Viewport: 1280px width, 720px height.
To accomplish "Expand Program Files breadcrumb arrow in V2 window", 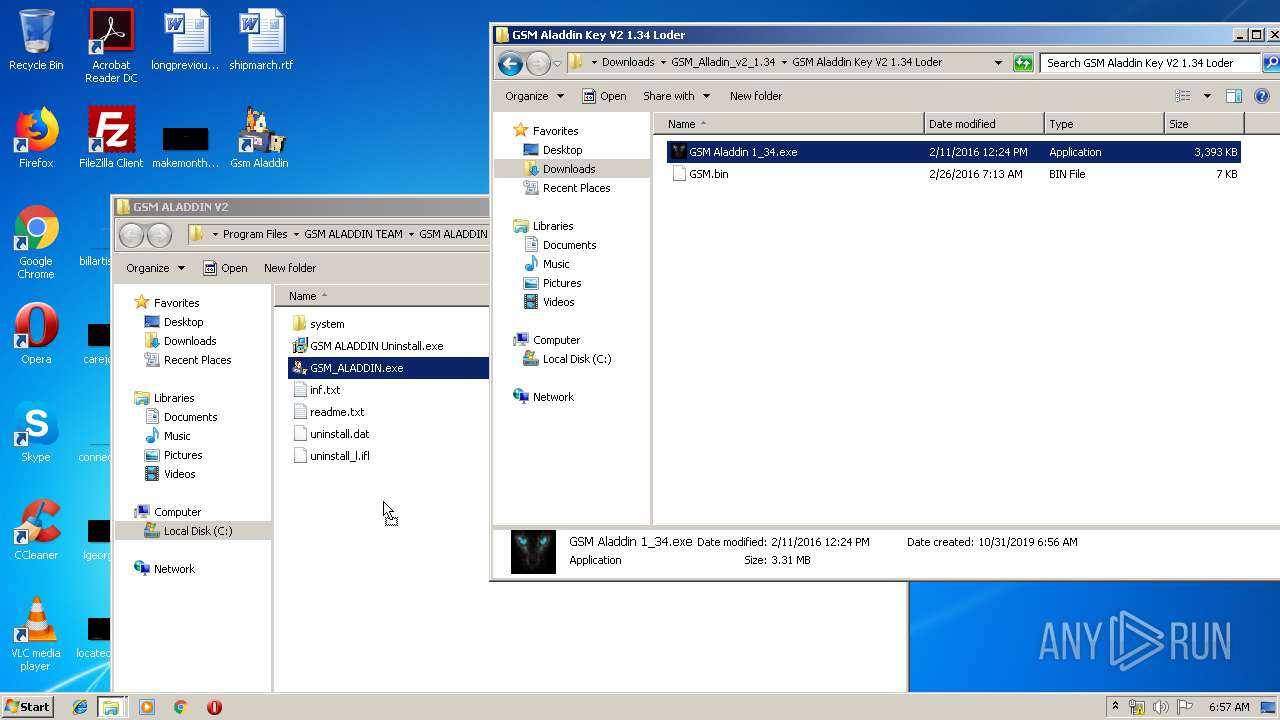I will click(x=295, y=234).
